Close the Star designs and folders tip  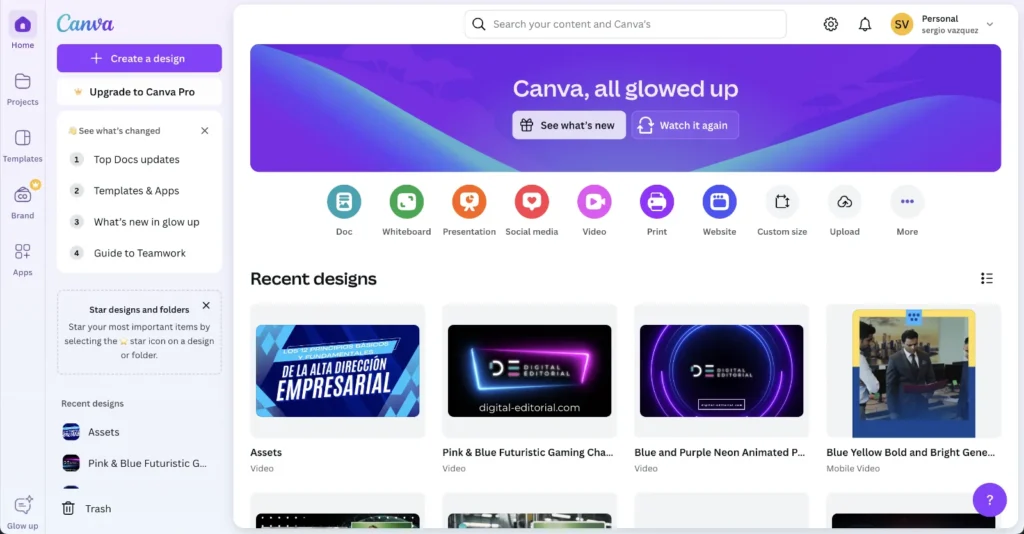pyautogui.click(x=206, y=306)
